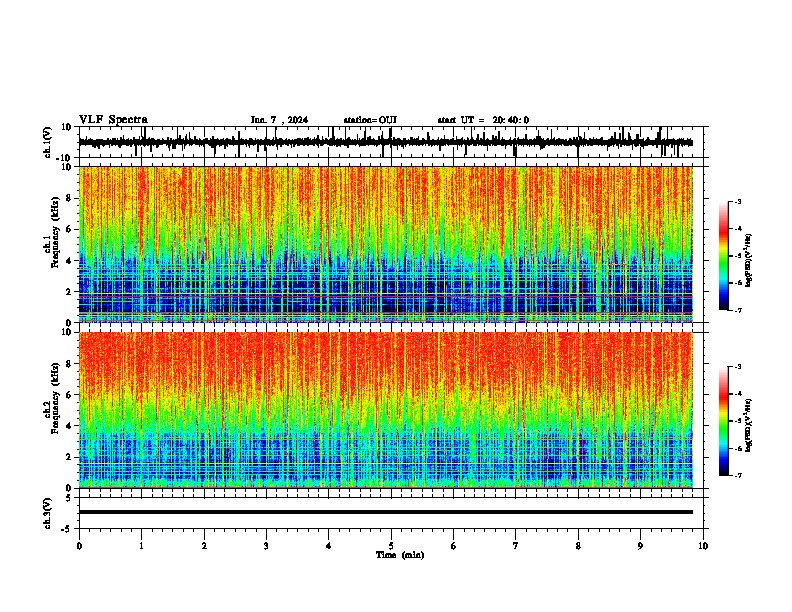This screenshot has height=612, width=792.
Task: Click the Time (min) axis label
Action: (400, 555)
